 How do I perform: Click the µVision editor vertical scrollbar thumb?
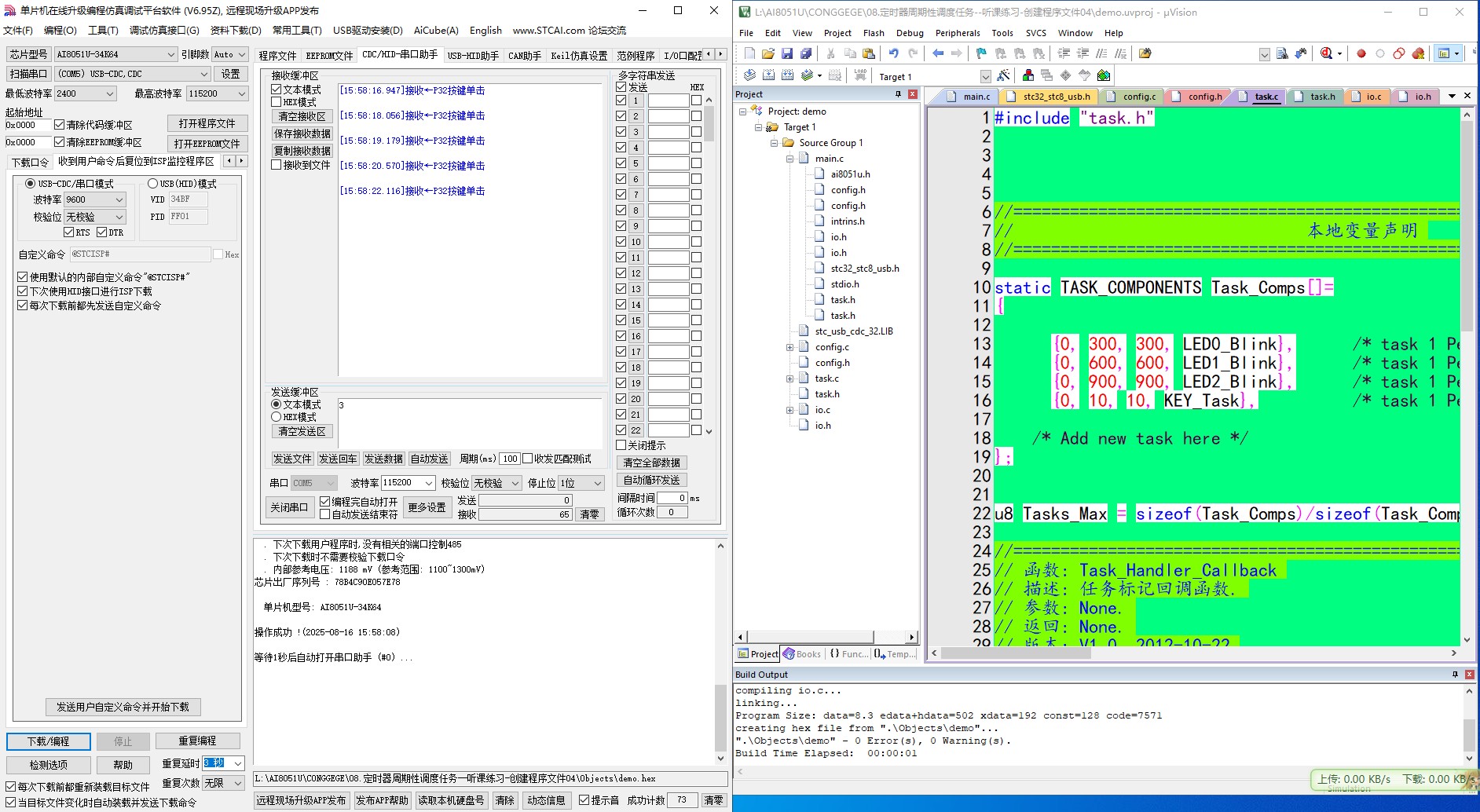tap(1467, 225)
